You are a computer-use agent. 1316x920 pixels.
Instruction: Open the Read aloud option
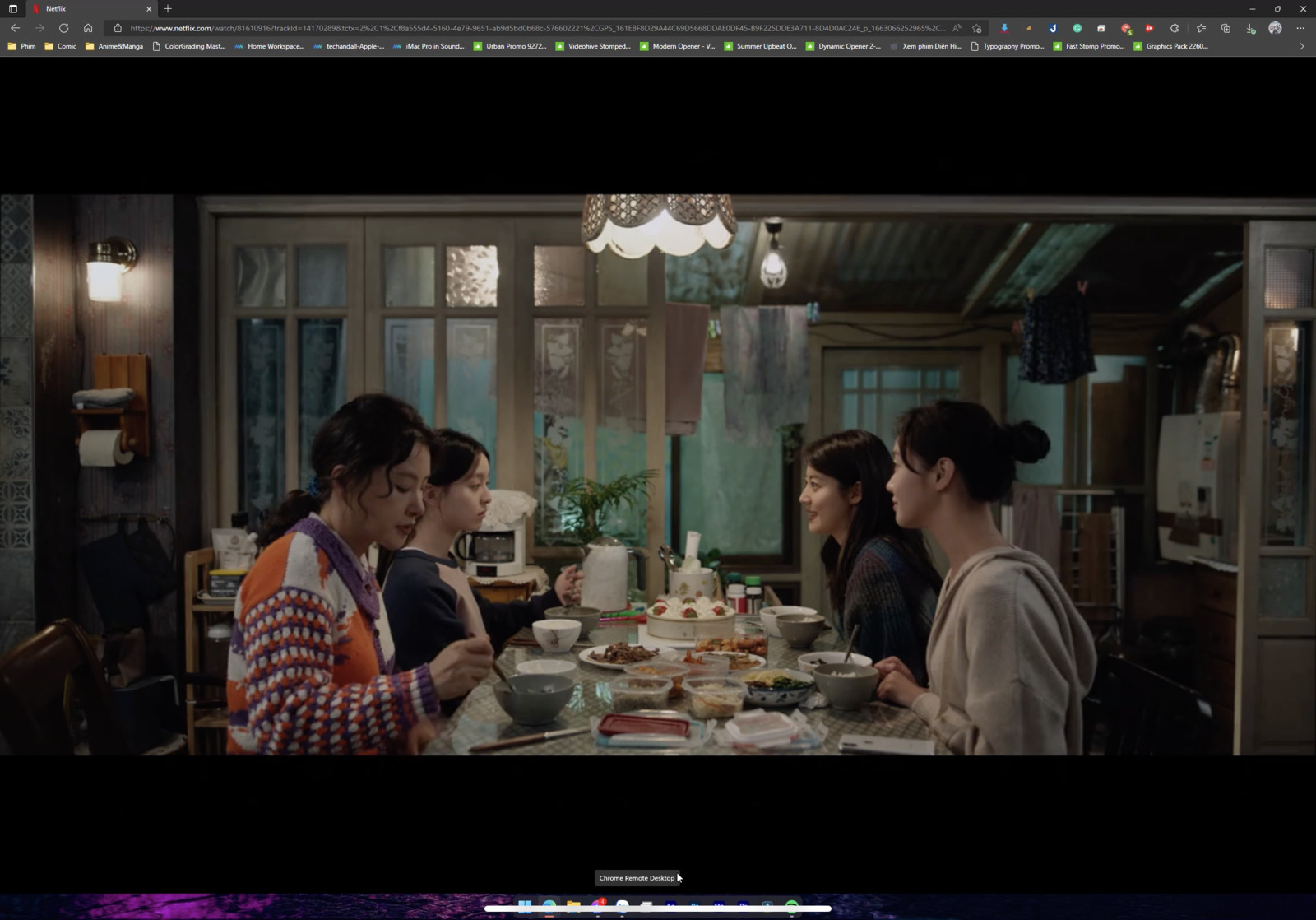(x=957, y=28)
